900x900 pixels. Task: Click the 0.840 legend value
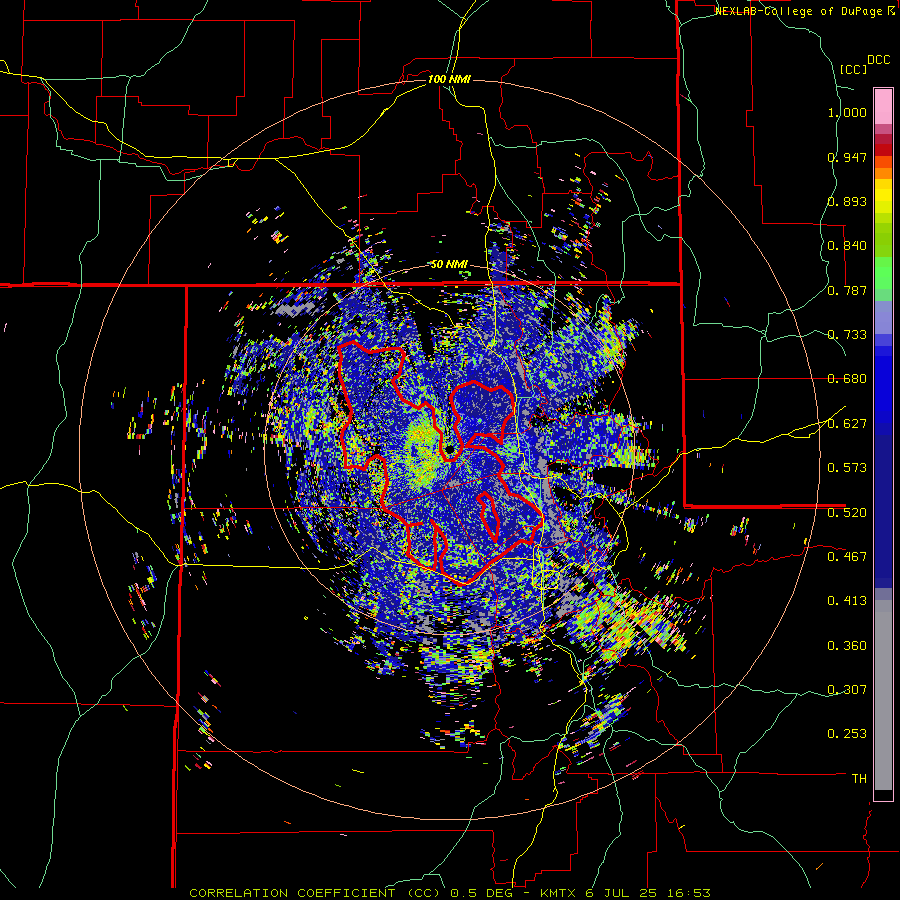[847, 246]
